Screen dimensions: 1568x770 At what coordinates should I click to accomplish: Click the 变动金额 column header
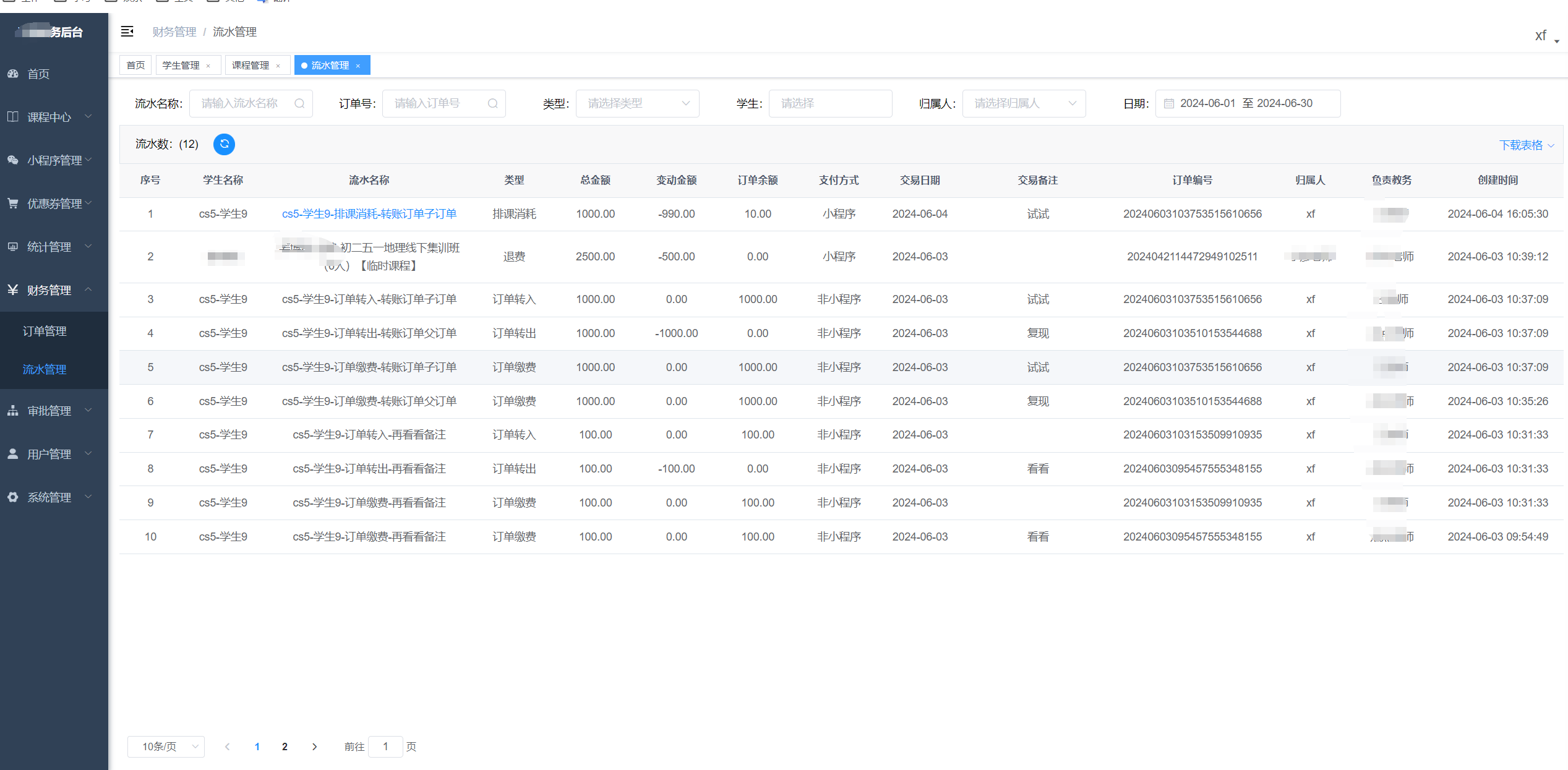676,180
